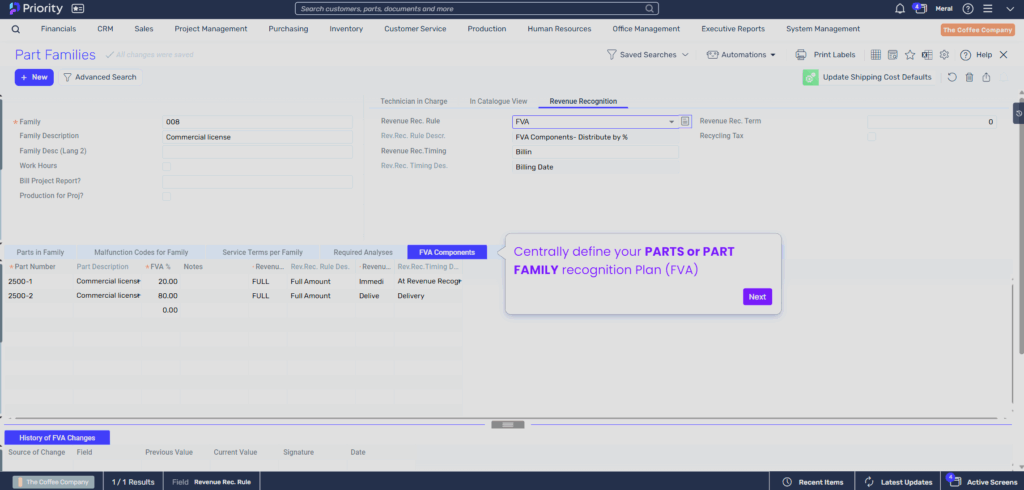1024x490 pixels.
Task: Open the Financials menu
Action: 58,29
